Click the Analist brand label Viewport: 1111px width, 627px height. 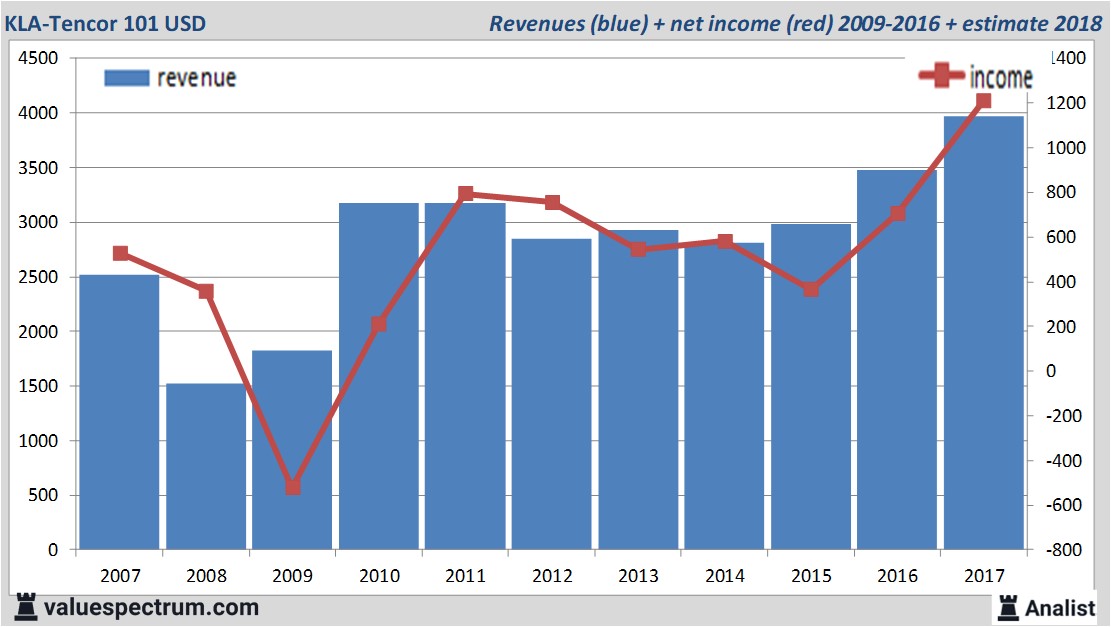tap(1060, 607)
